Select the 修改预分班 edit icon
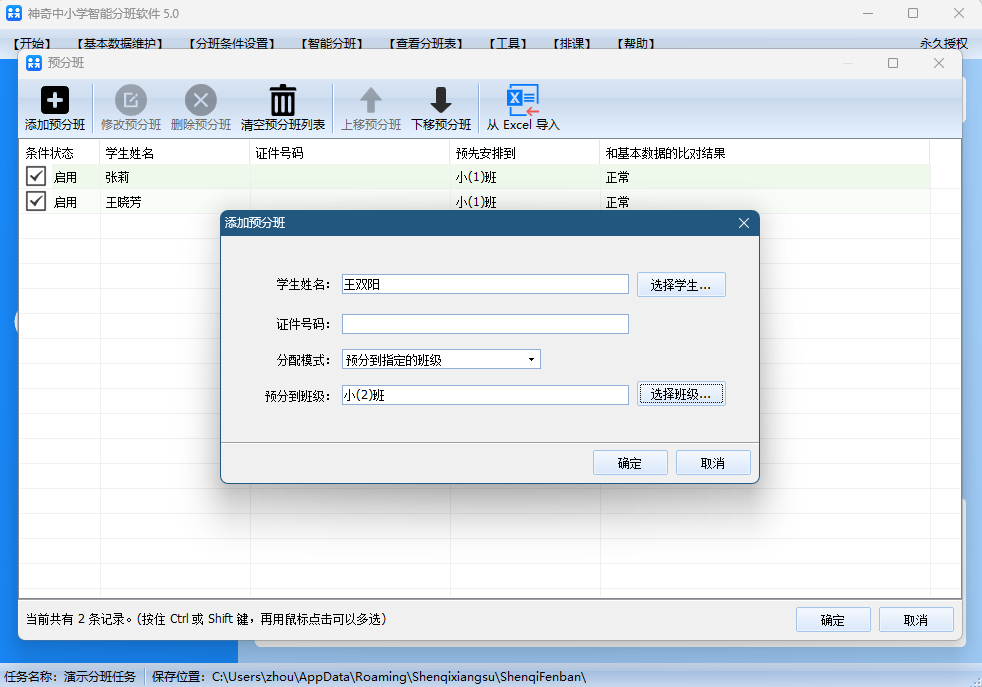This screenshot has width=982, height=687. (130, 99)
